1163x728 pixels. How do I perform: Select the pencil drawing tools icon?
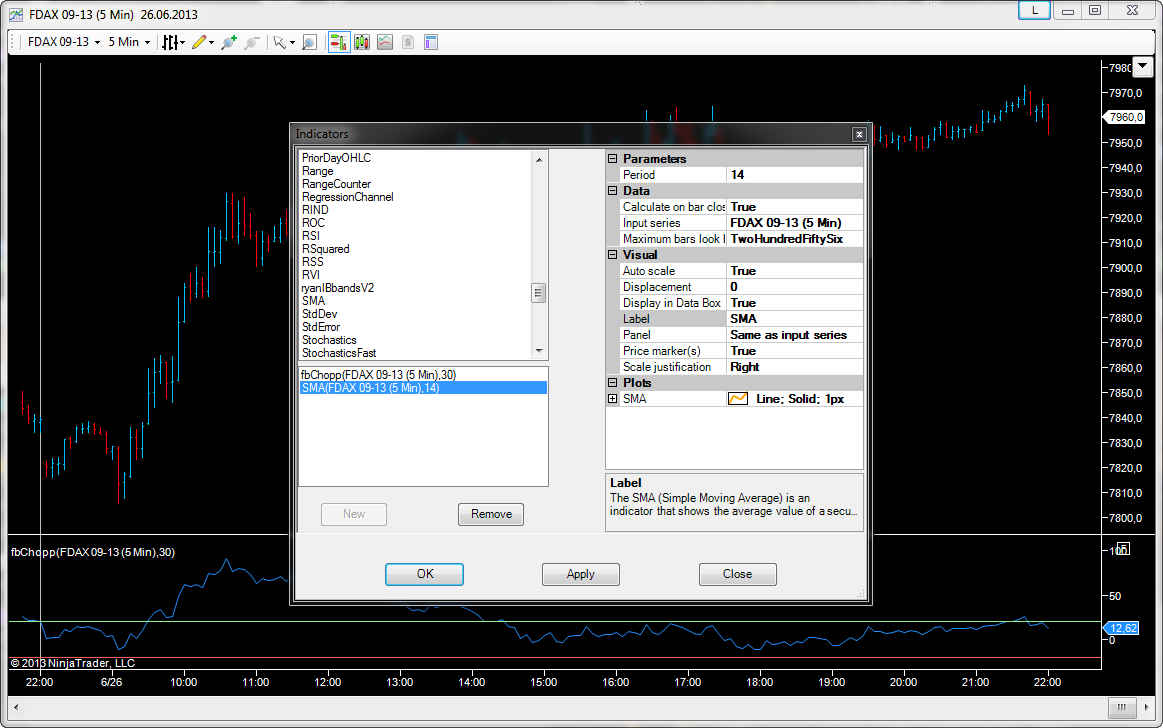coord(199,42)
